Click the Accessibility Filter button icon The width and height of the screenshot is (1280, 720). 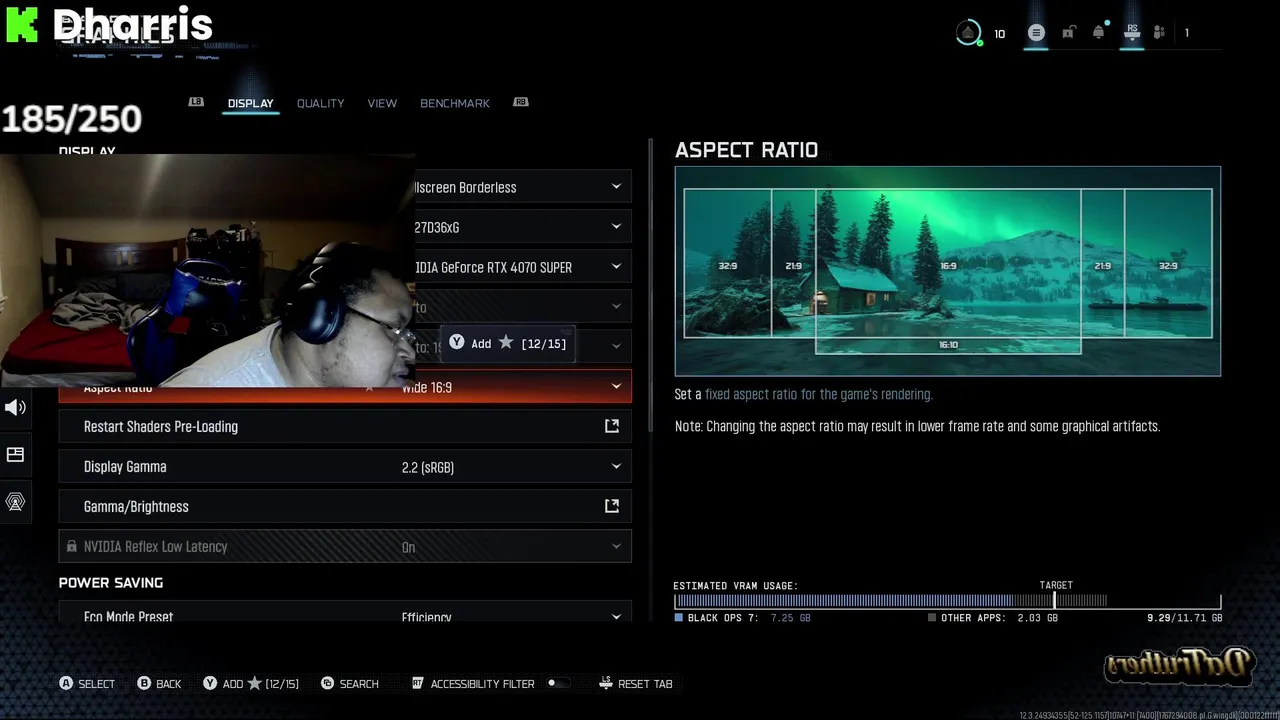click(418, 683)
